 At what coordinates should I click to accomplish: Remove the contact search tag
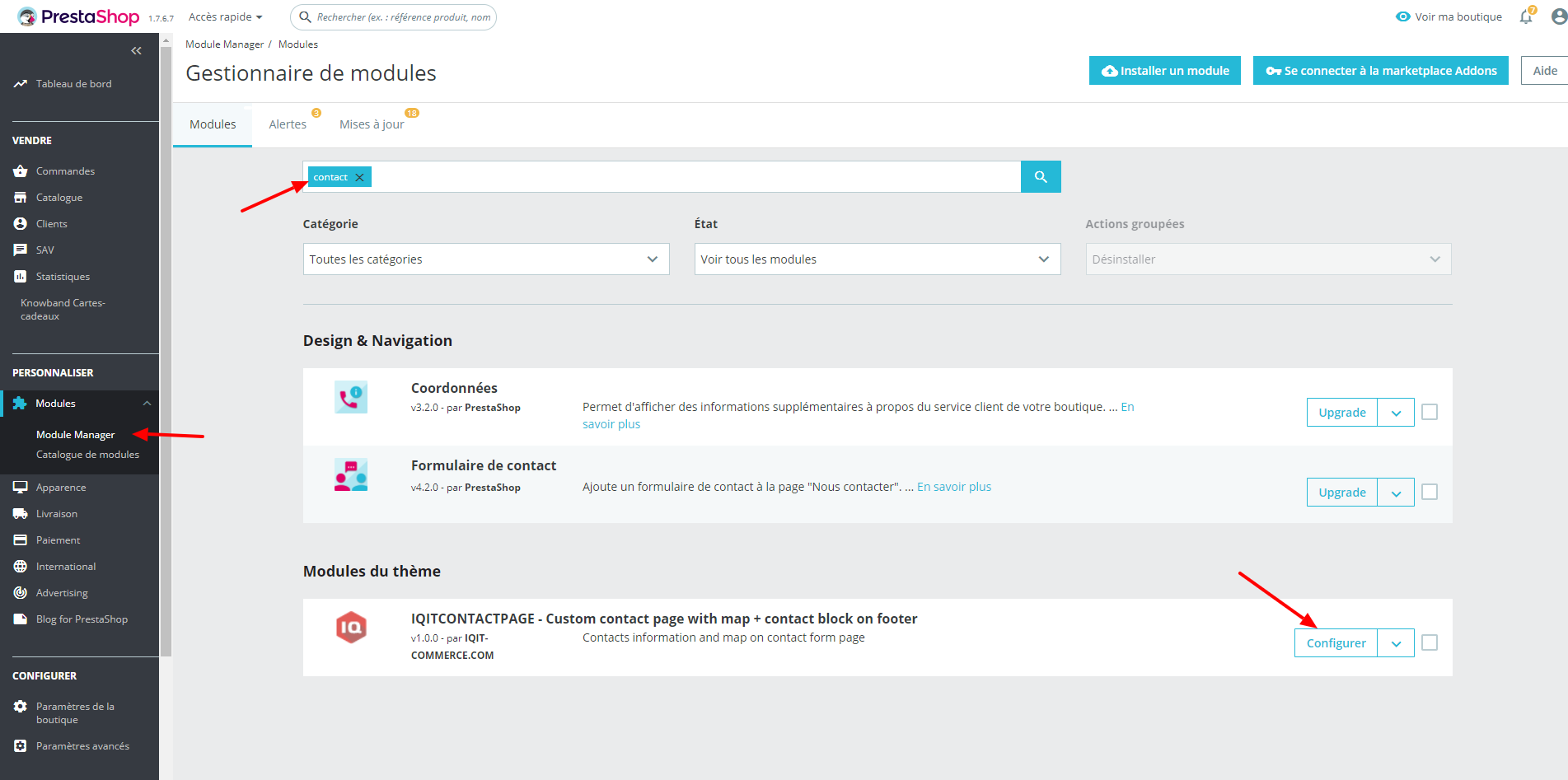tap(359, 177)
